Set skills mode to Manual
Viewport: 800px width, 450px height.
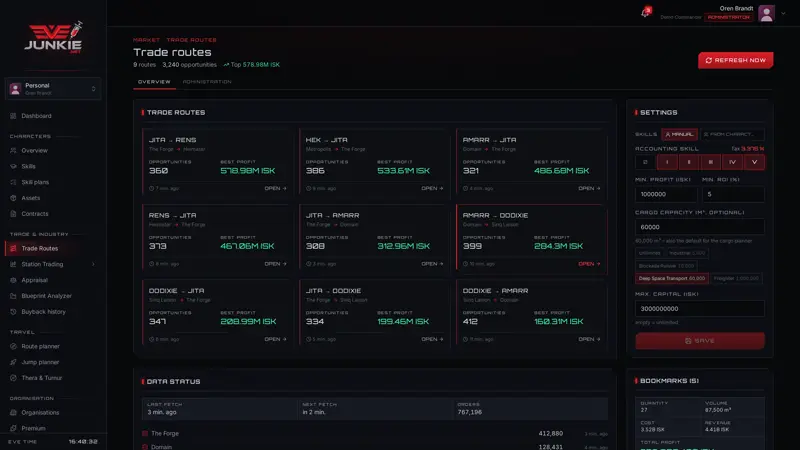(680, 134)
